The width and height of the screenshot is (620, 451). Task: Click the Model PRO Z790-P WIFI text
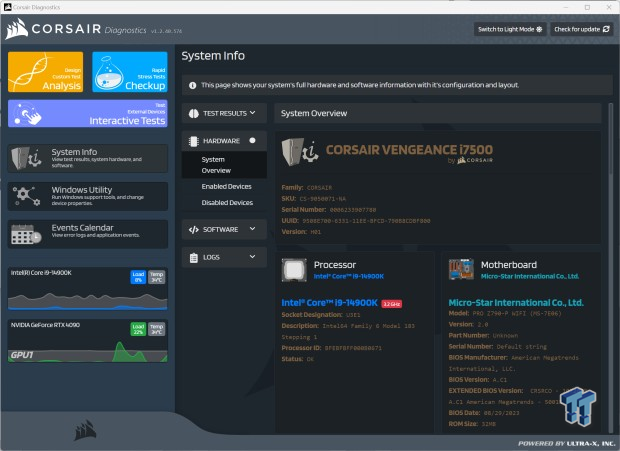pyautogui.click(x=505, y=313)
